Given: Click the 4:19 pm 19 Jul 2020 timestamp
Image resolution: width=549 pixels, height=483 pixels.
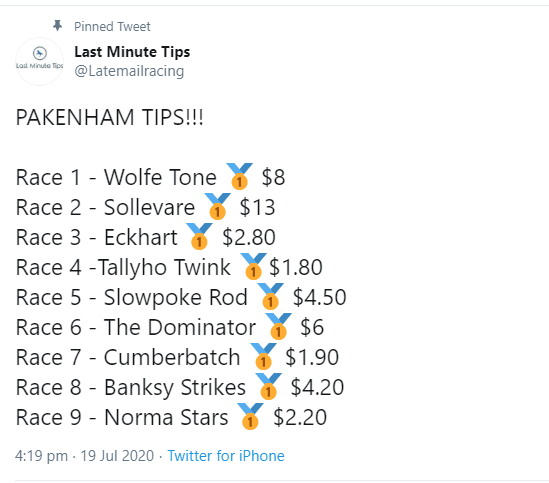Looking at the screenshot, I should pyautogui.click(x=84, y=456).
